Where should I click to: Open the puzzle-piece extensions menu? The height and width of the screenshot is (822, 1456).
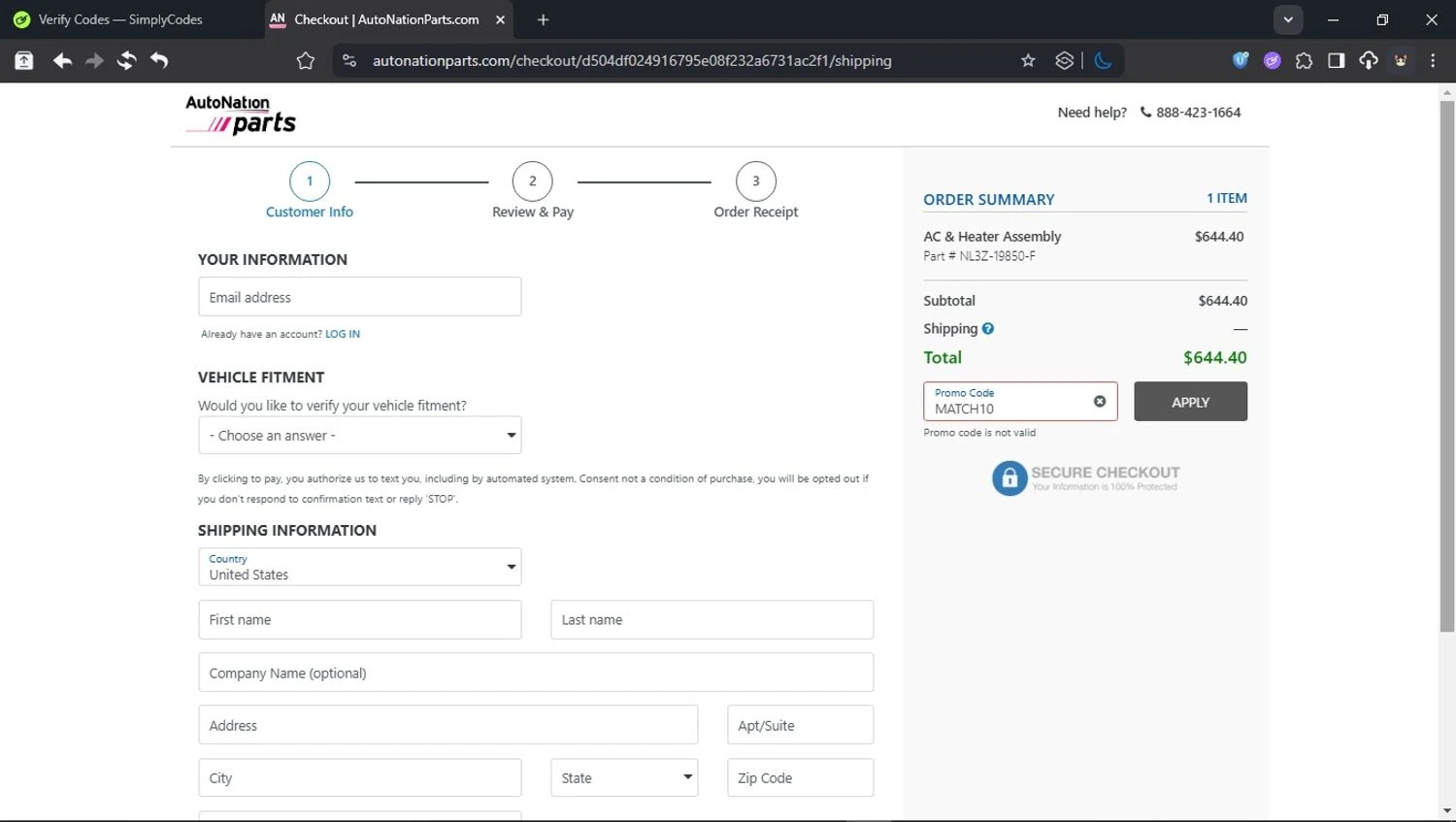(x=1304, y=60)
